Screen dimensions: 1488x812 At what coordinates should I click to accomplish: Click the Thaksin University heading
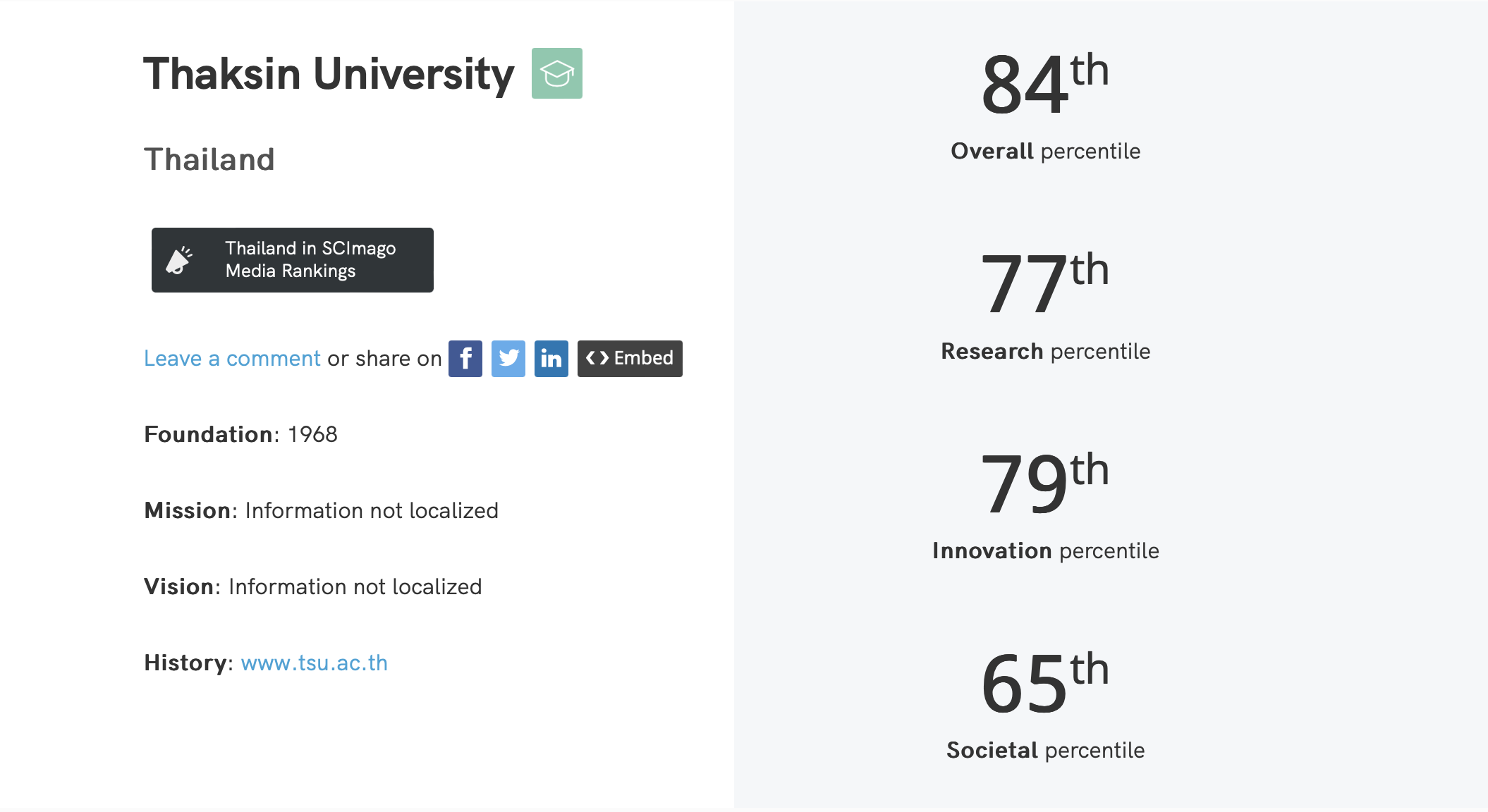pyautogui.click(x=329, y=74)
